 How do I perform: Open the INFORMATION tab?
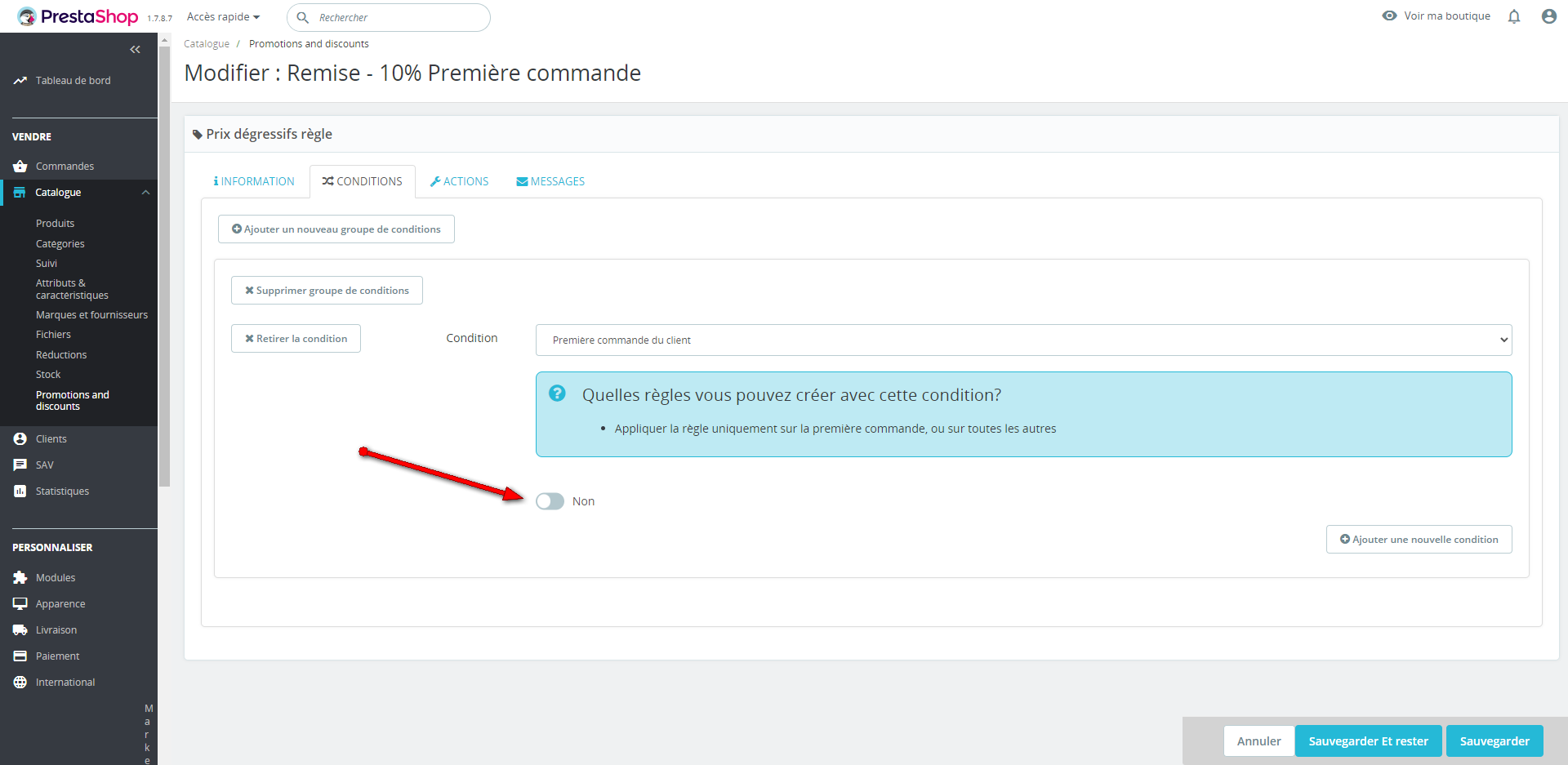254,181
